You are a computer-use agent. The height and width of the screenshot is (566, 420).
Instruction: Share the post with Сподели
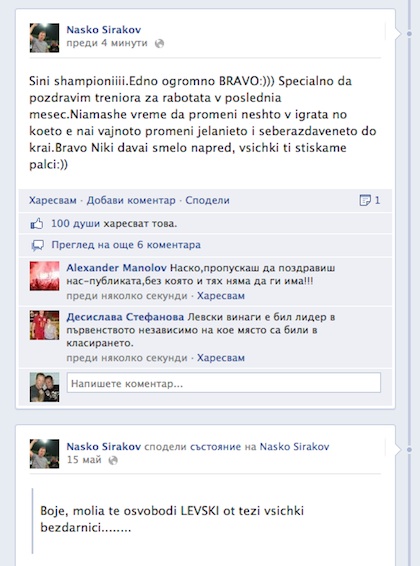pyautogui.click(x=207, y=200)
